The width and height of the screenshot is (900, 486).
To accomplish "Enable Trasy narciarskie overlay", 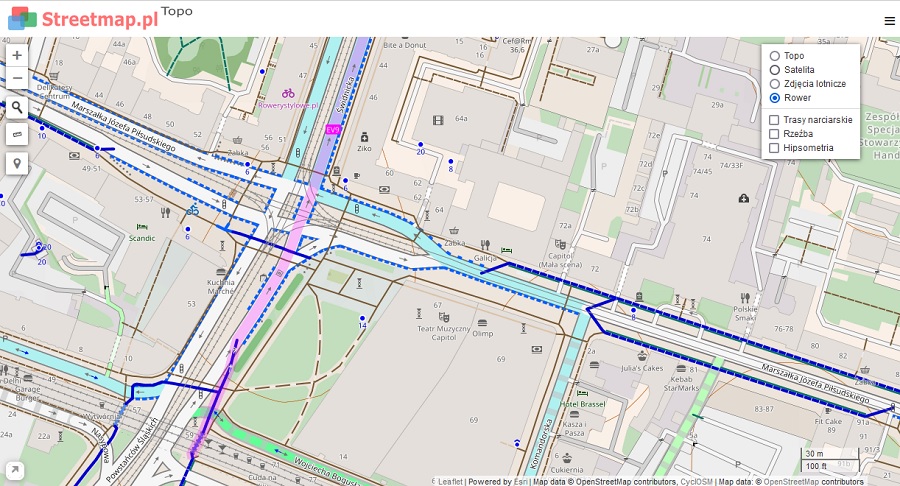I will [775, 119].
